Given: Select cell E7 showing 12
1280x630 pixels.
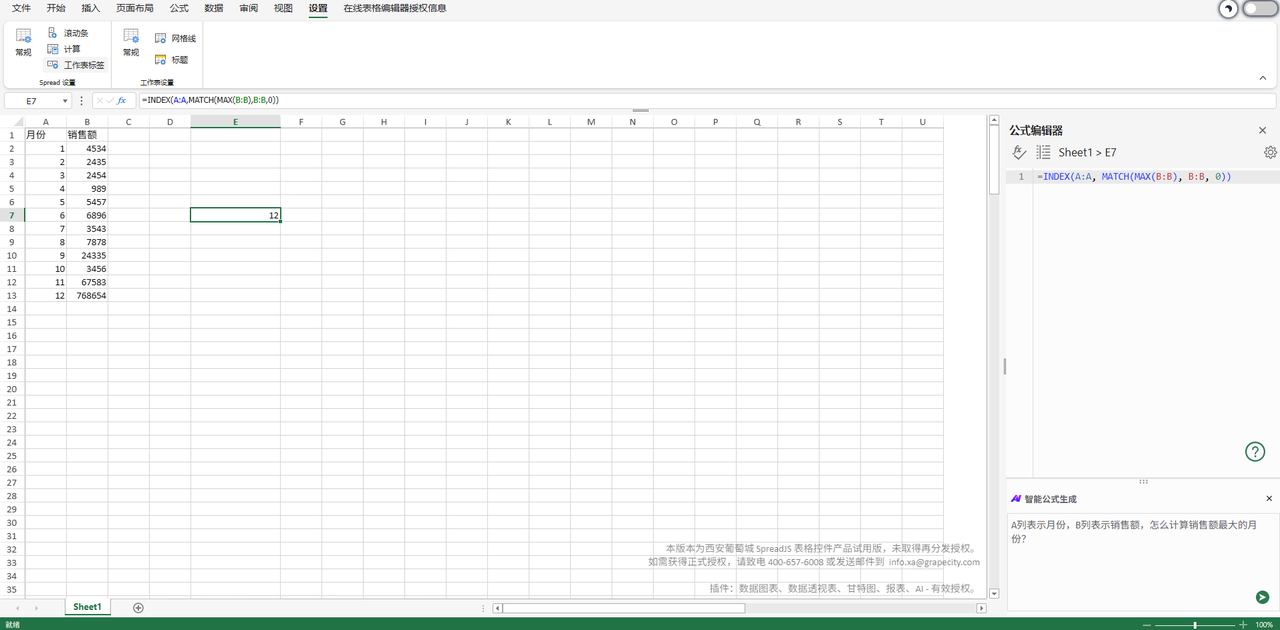Looking at the screenshot, I should [235, 215].
